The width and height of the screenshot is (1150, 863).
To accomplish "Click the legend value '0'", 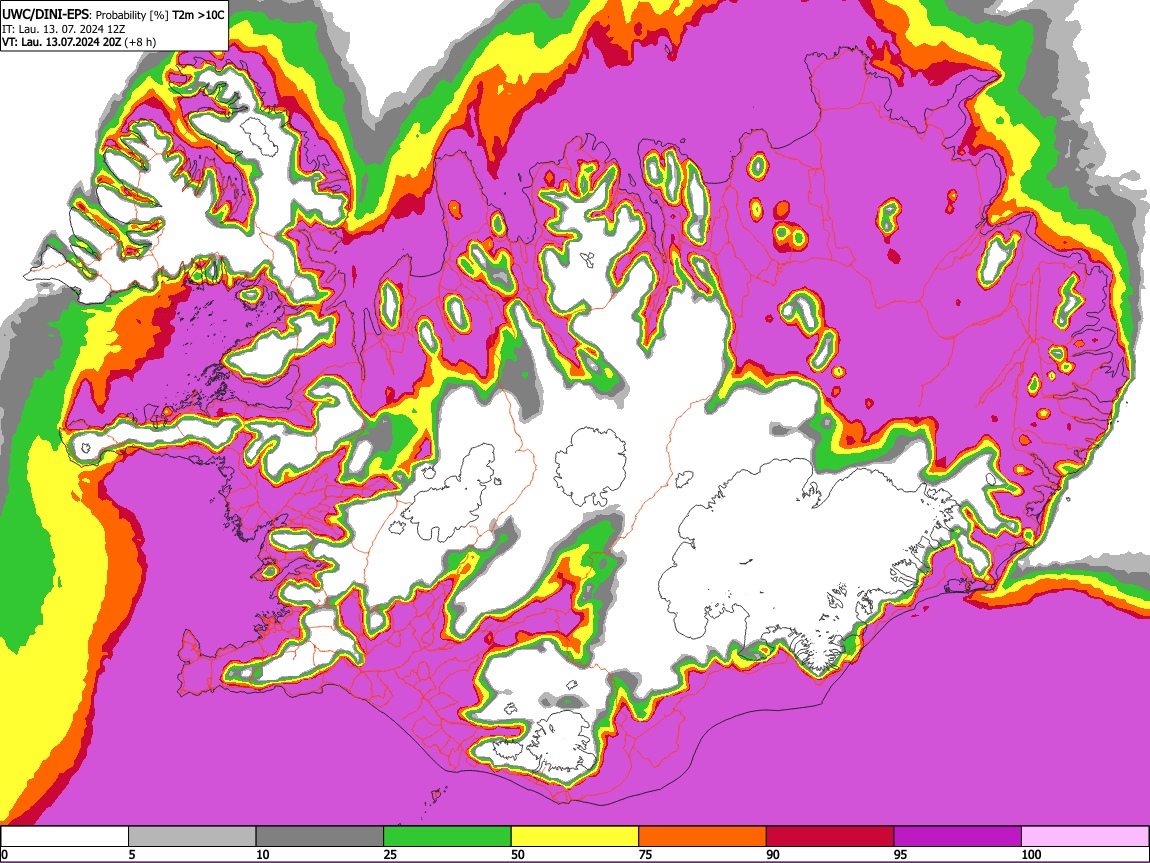I will [x=4, y=854].
